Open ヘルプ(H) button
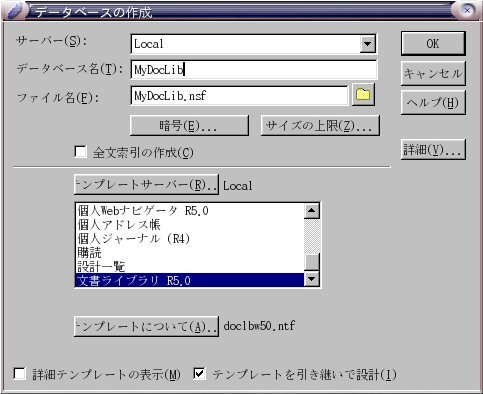 coord(433,103)
